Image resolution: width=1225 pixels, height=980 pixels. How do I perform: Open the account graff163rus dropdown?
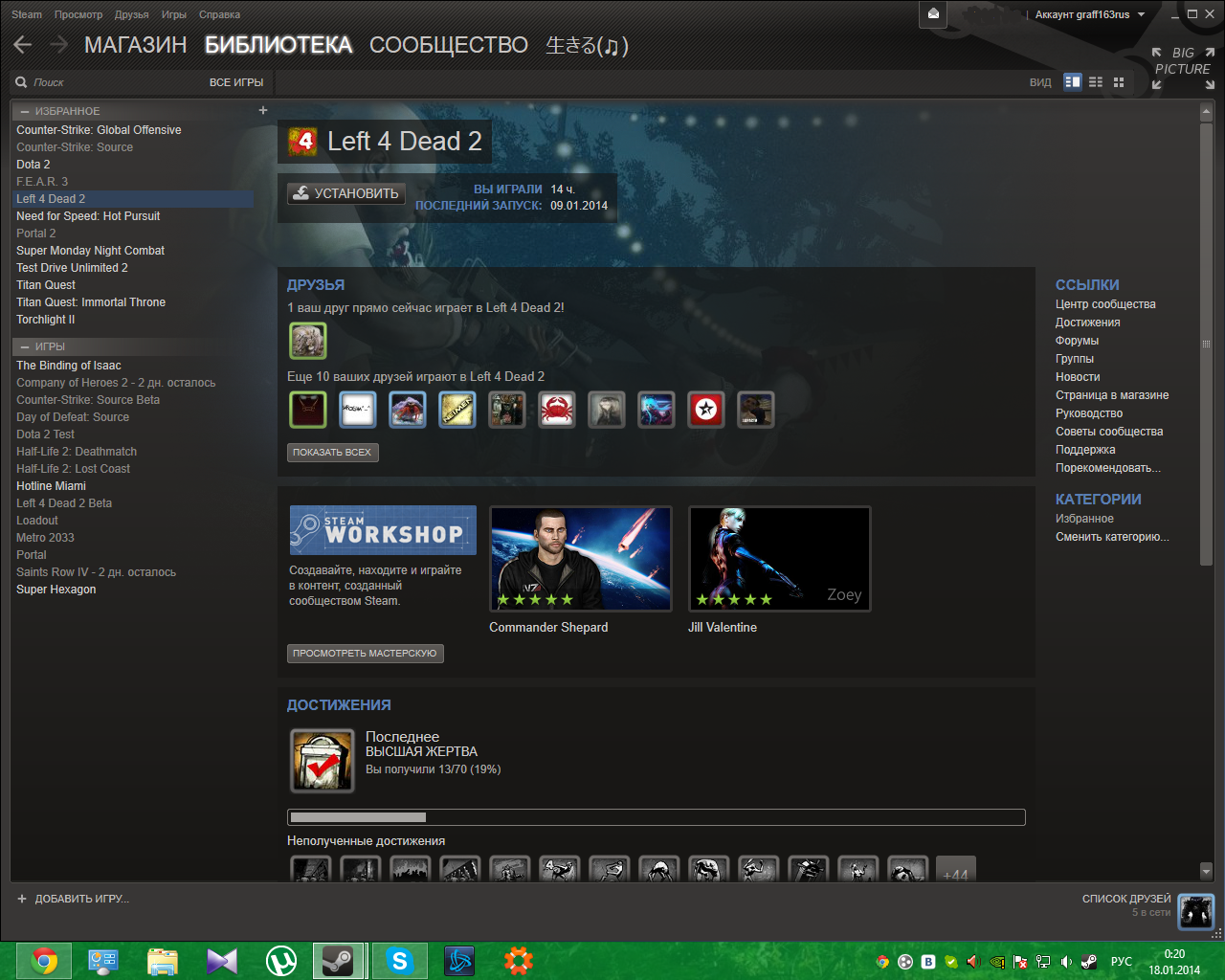point(1089,14)
